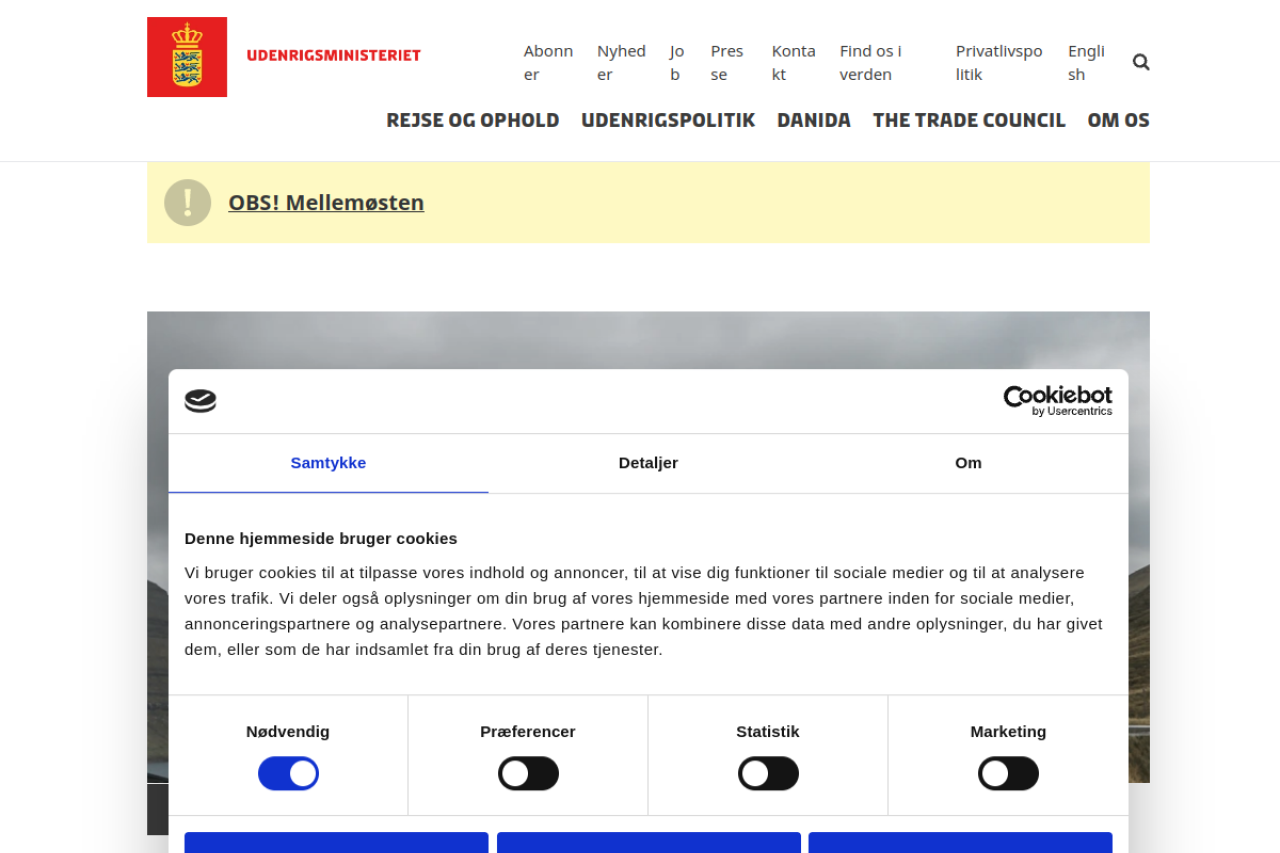Enable the Præferencer cookie switch

click(x=528, y=773)
